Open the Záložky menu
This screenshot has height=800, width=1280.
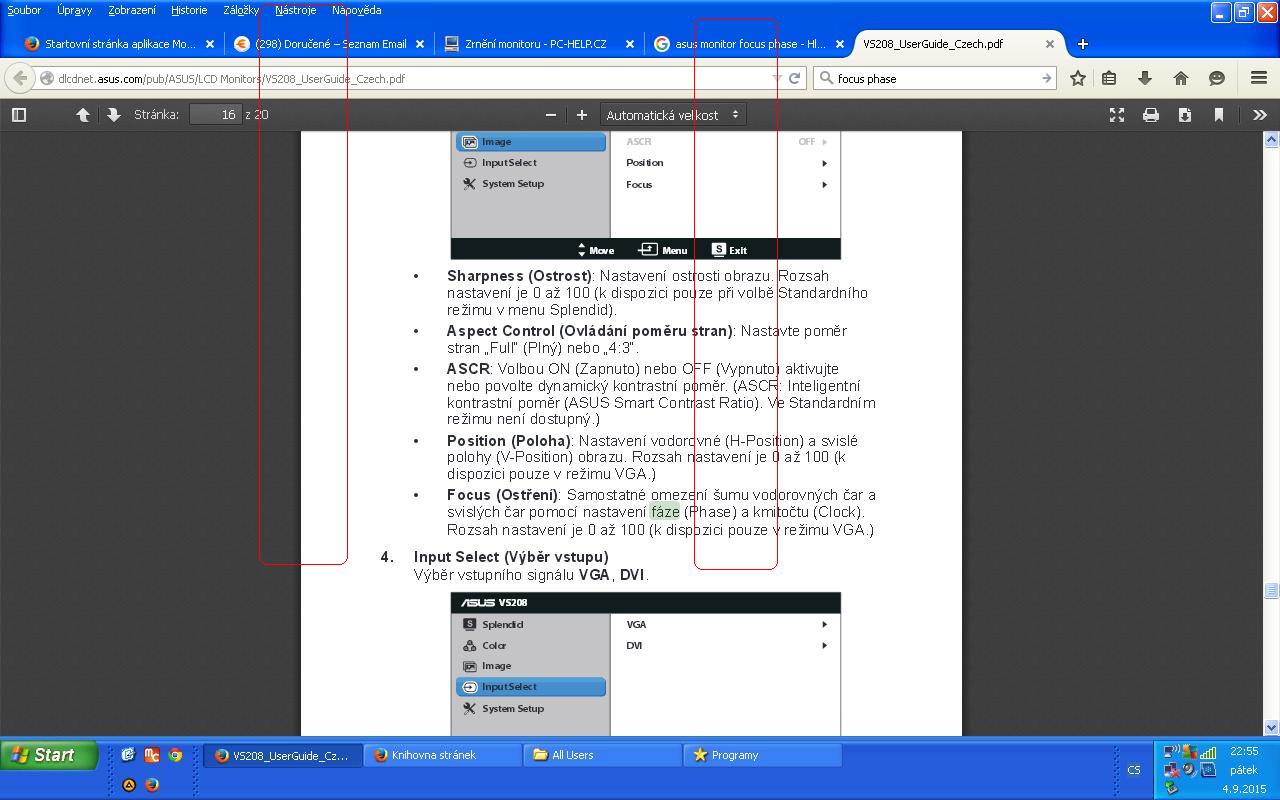pos(241,10)
